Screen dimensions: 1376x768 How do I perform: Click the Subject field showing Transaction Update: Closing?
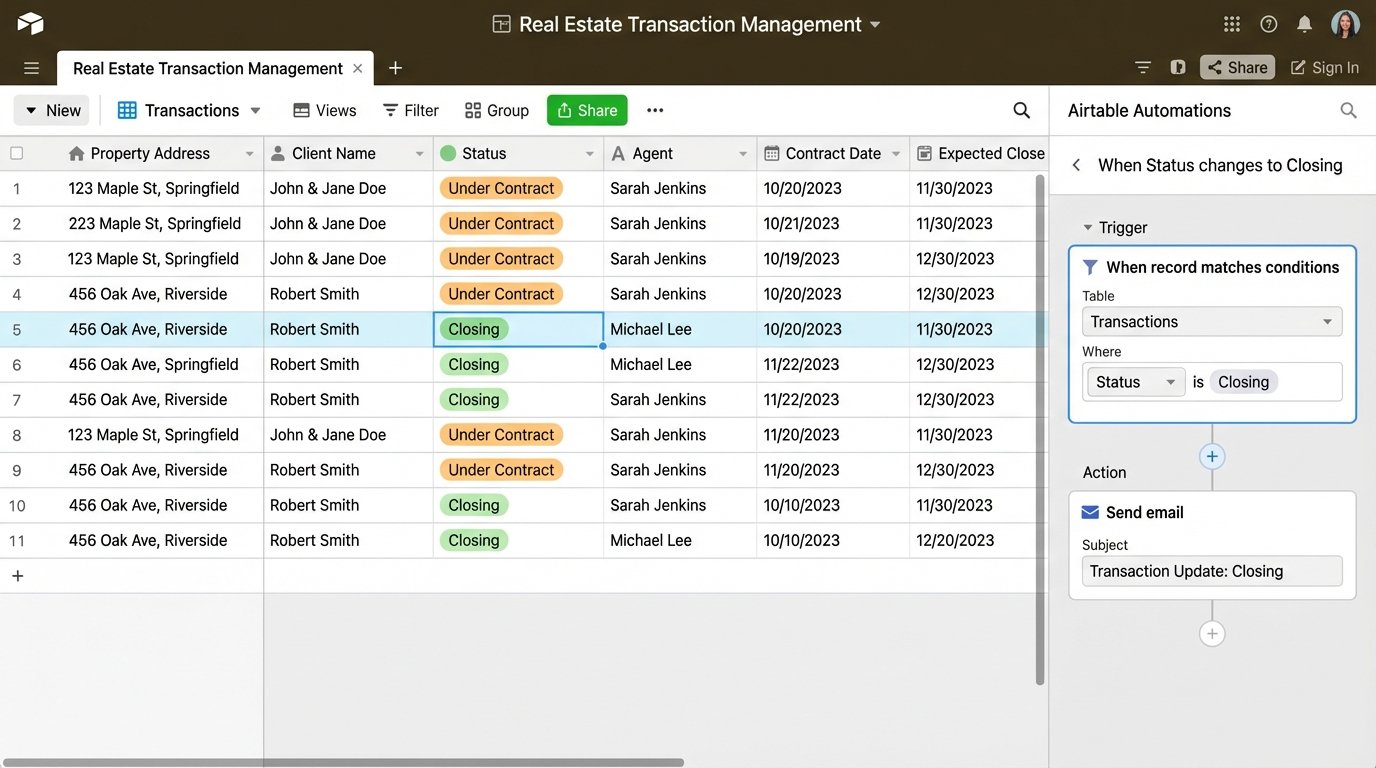pyautogui.click(x=1211, y=570)
